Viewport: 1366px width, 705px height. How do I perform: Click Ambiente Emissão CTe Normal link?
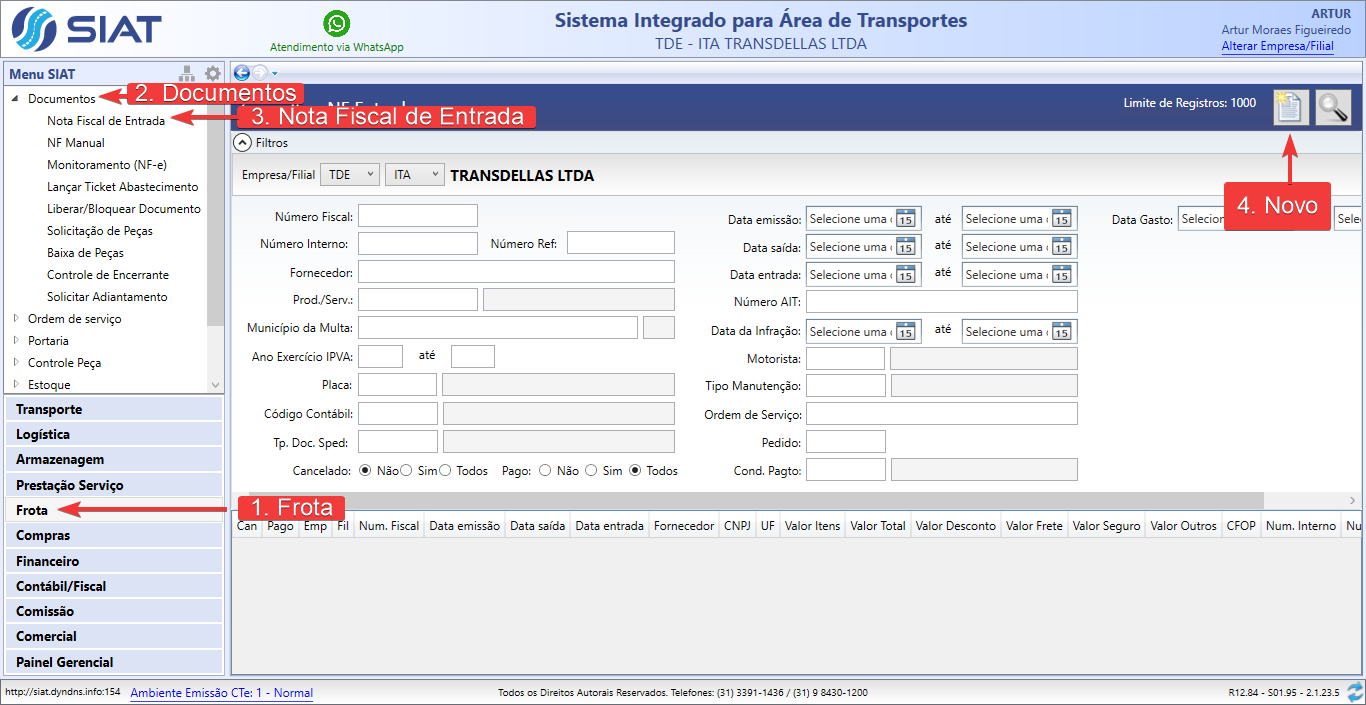[221, 692]
